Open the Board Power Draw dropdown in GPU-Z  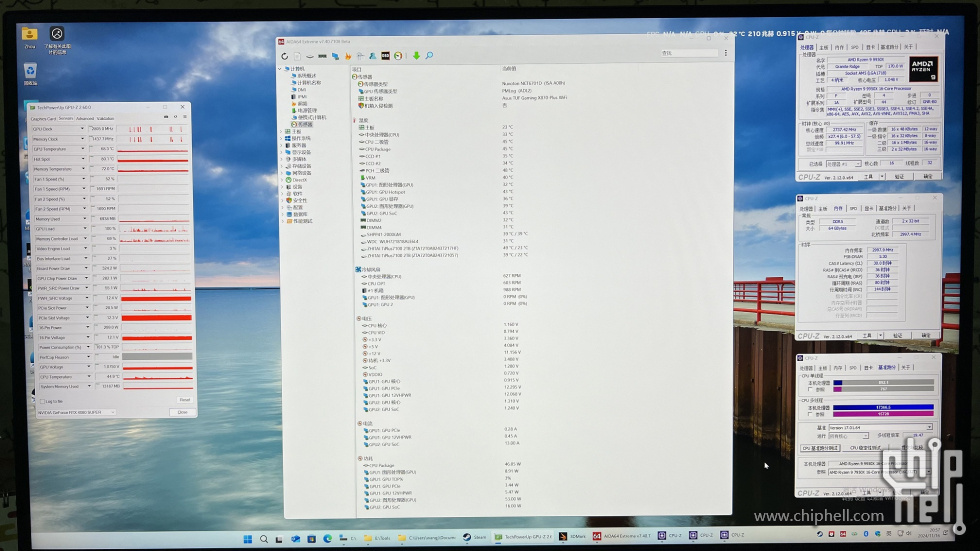point(86,268)
